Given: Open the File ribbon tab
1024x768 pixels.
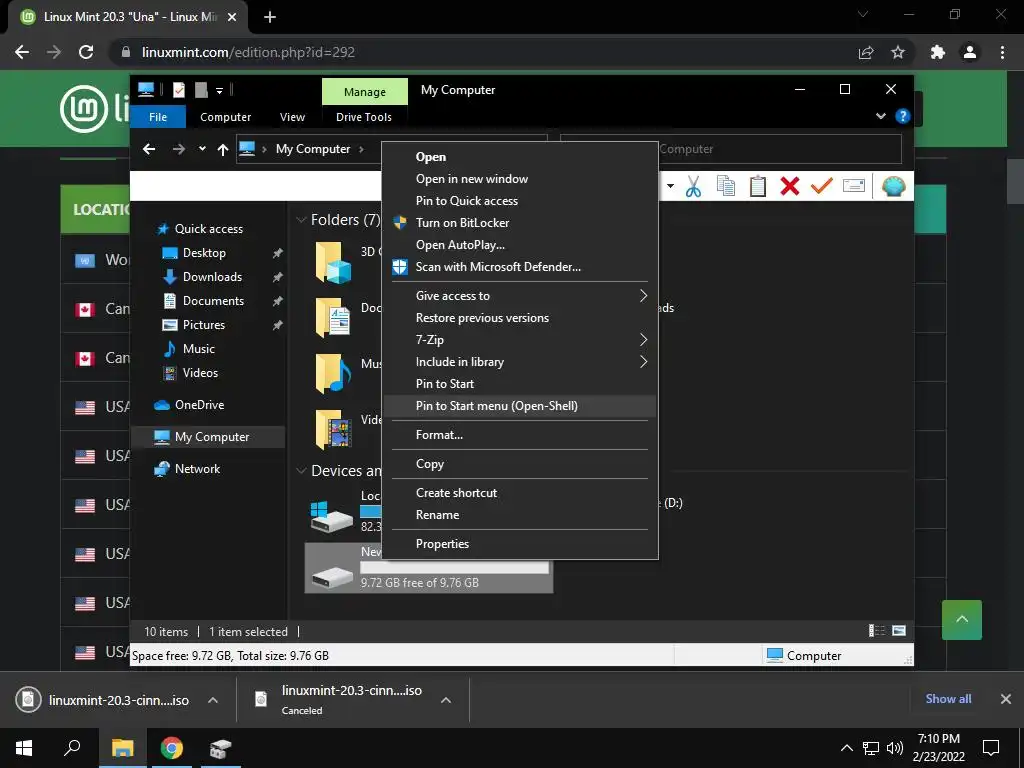Looking at the screenshot, I should coord(158,117).
